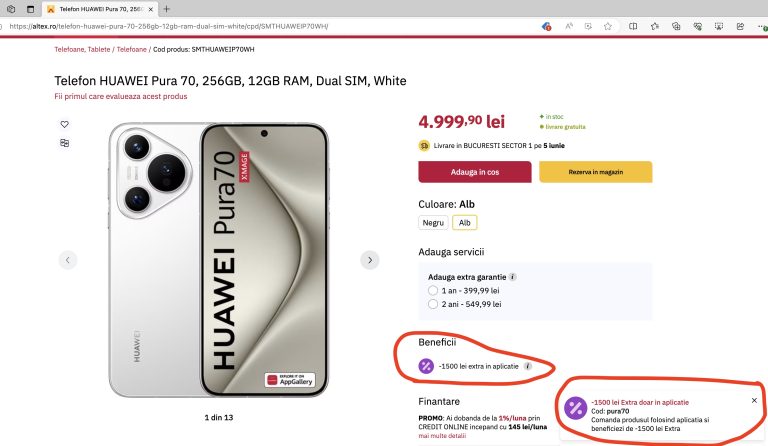Image resolution: width=768 pixels, height=446 pixels.
Task: Open info icon beside -1500 lei benefit
Action: coord(528,367)
